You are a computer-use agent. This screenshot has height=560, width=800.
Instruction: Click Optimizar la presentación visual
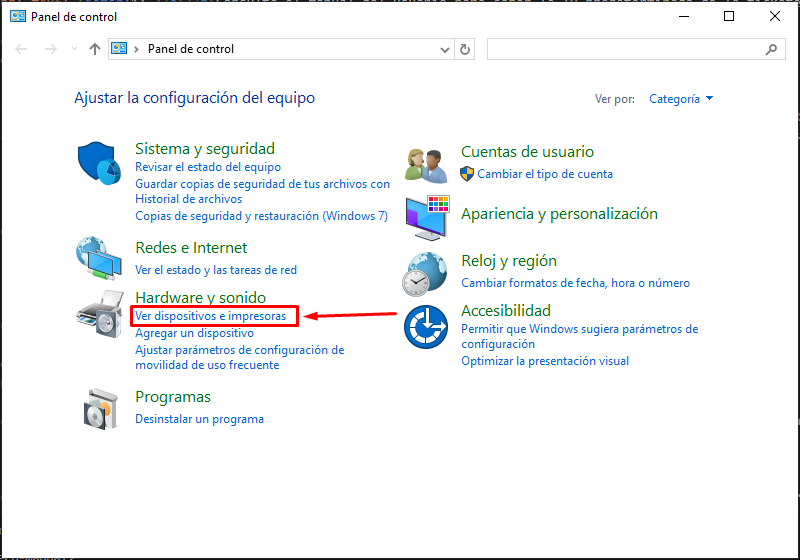[545, 361]
